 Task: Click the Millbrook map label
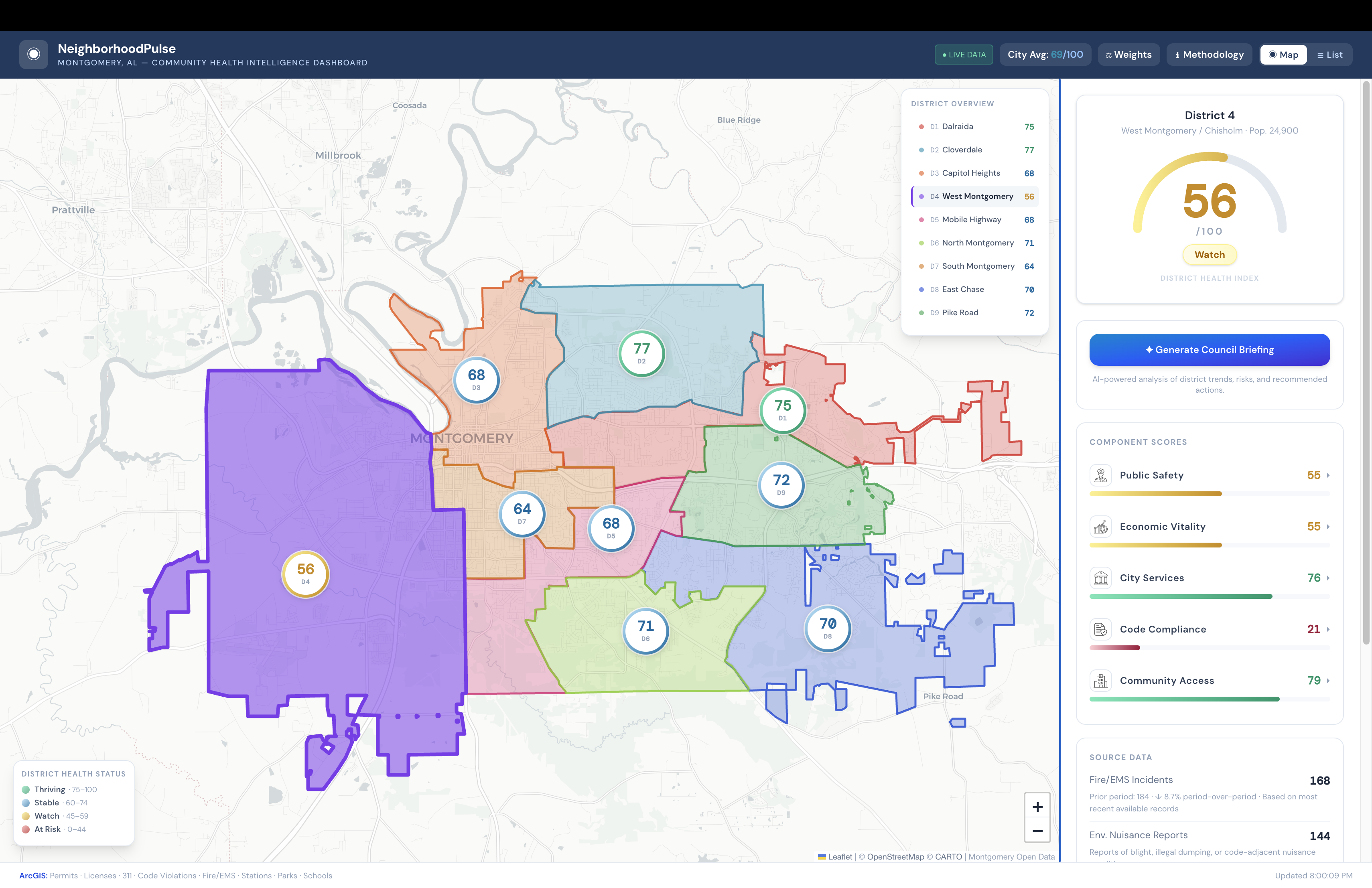coord(338,156)
